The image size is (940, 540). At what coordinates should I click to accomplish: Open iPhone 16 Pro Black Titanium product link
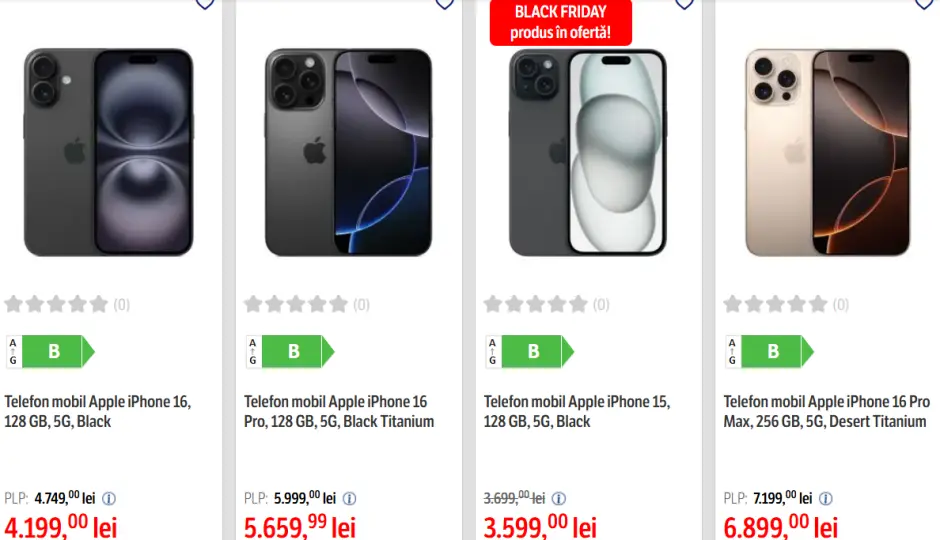[339, 411]
